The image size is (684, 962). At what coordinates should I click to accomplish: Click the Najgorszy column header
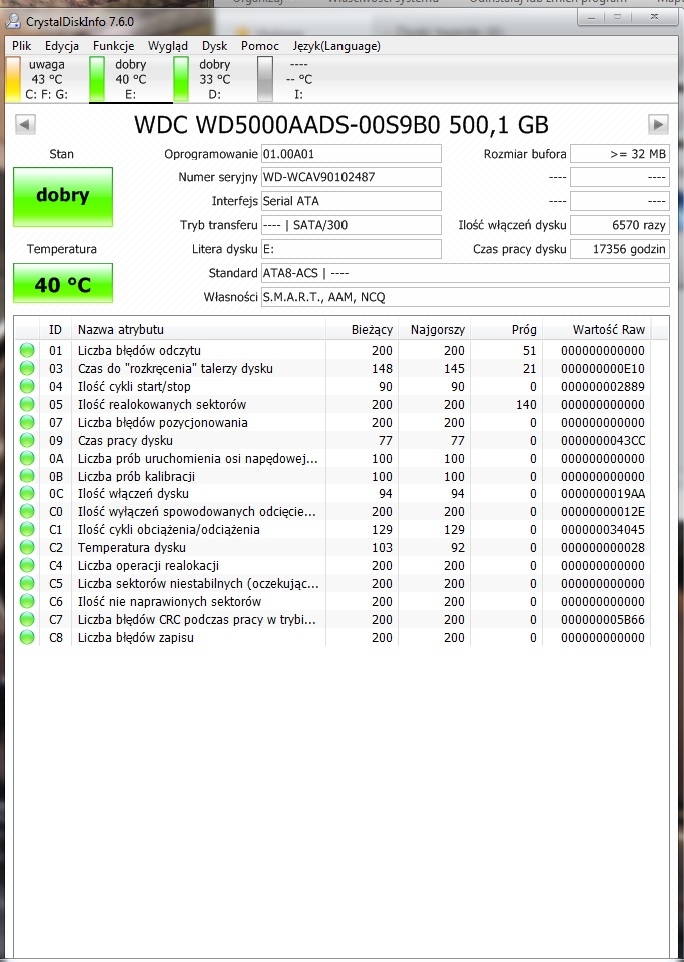(434, 329)
